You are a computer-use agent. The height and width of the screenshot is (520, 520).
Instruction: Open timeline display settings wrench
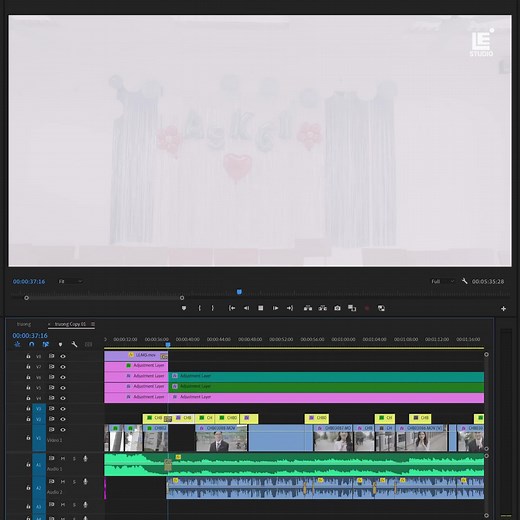click(x=74, y=344)
